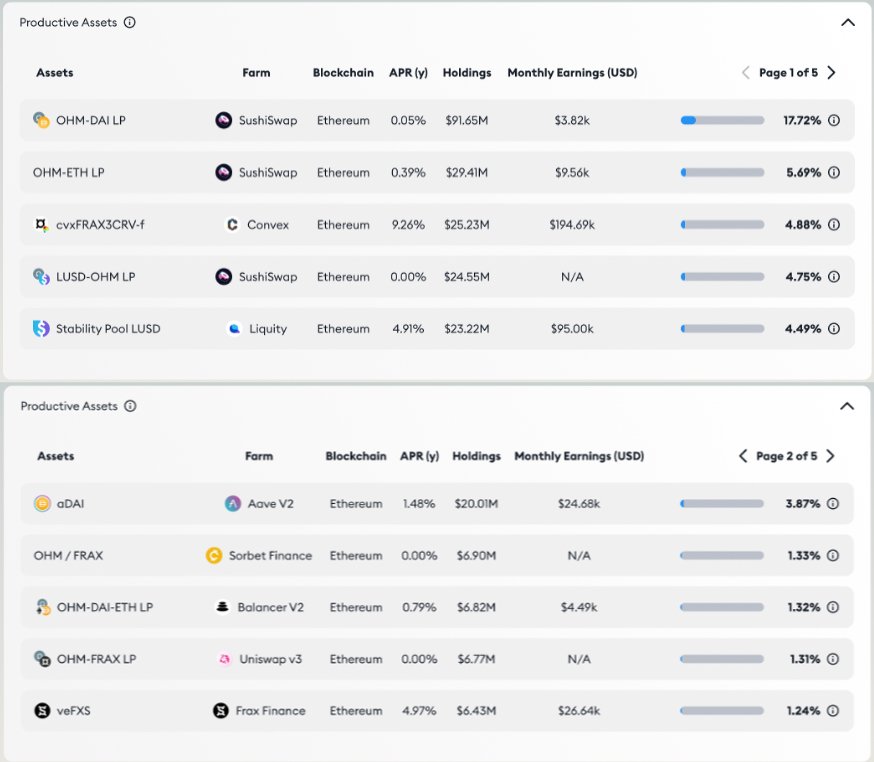The image size is (874, 762).
Task: Collapse the top Productive Assets panel
Action: point(848,22)
